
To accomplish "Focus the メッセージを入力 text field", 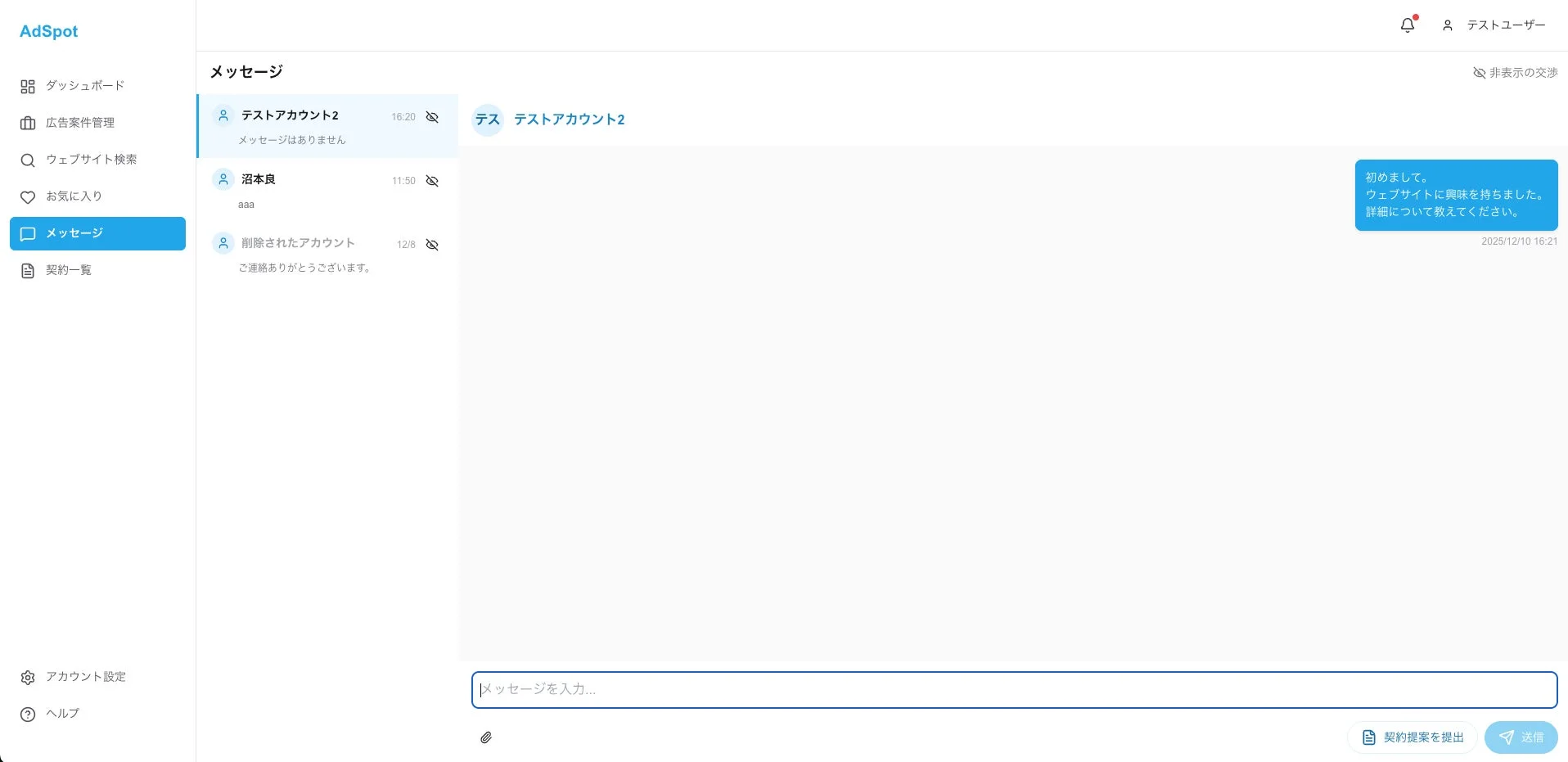I will tap(1013, 689).
